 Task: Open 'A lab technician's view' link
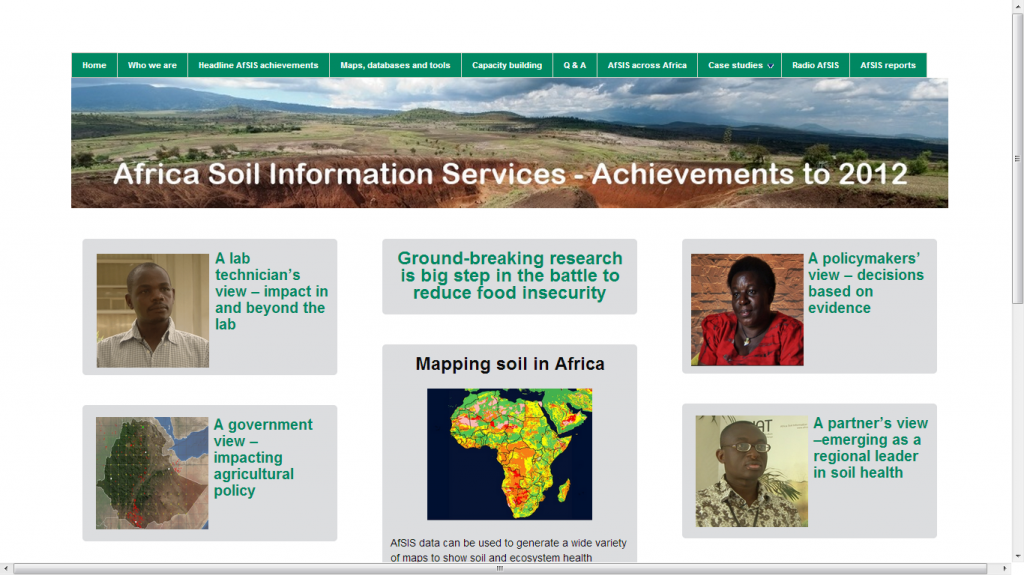(272, 291)
